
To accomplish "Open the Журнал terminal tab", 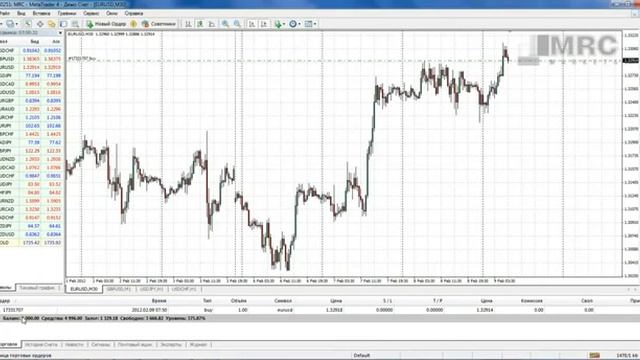I will click(x=198, y=344).
